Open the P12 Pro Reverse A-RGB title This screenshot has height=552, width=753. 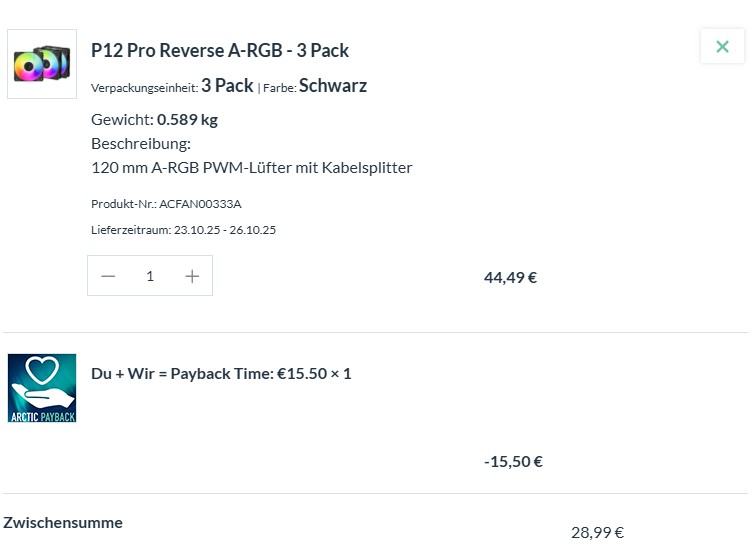(x=220, y=50)
